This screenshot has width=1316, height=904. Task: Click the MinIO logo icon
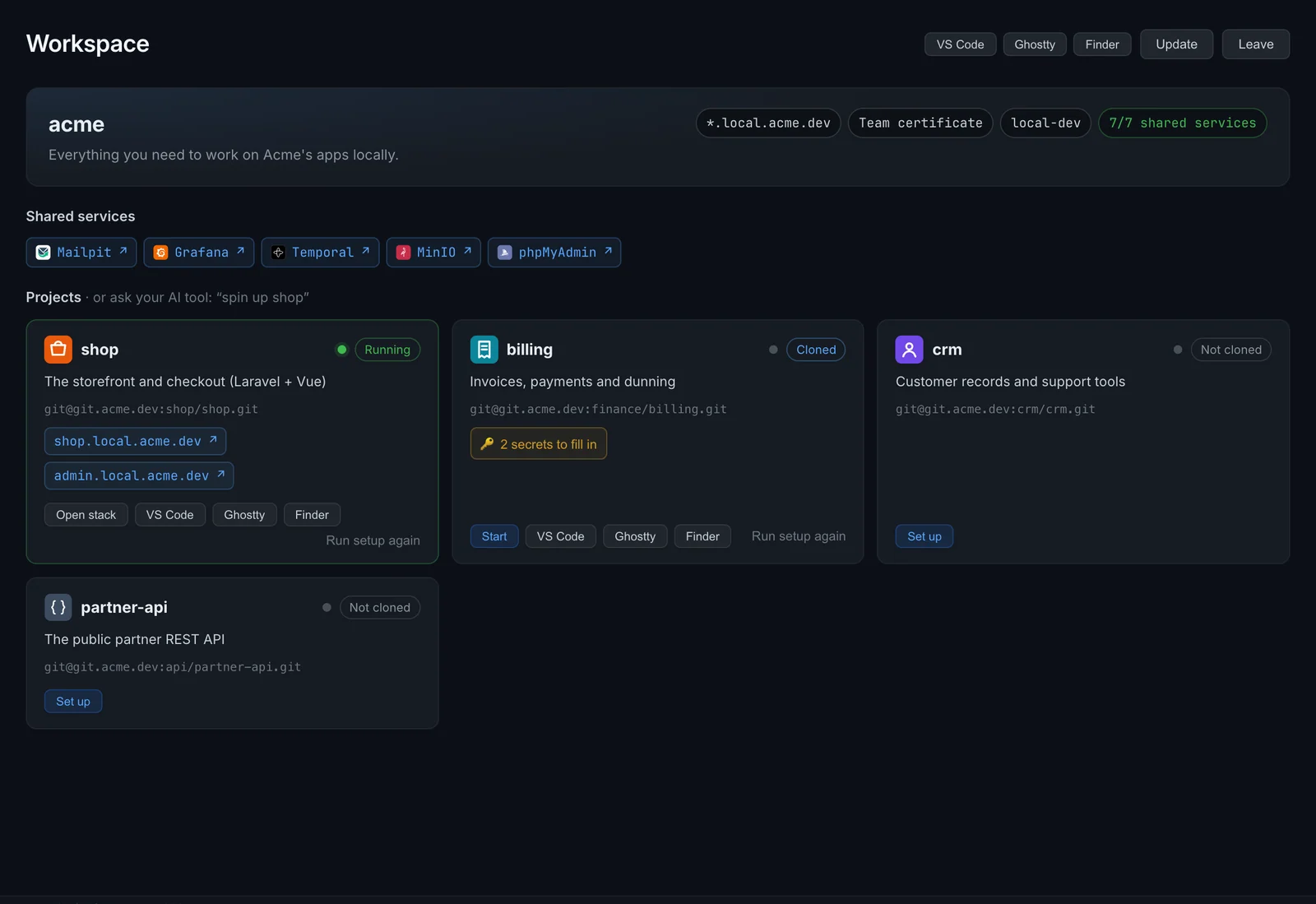403,253
